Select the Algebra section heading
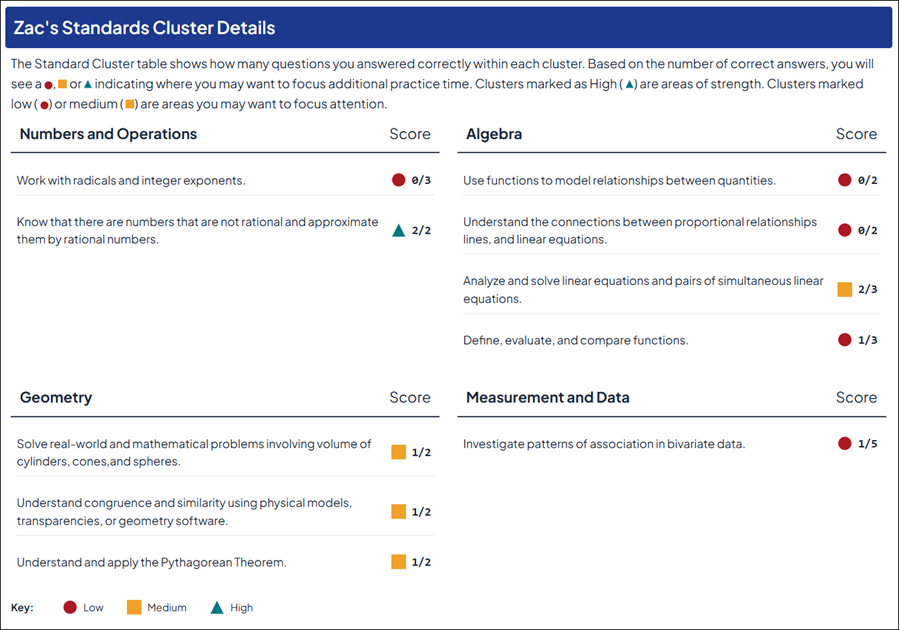The height and width of the screenshot is (630, 900). 494,134
